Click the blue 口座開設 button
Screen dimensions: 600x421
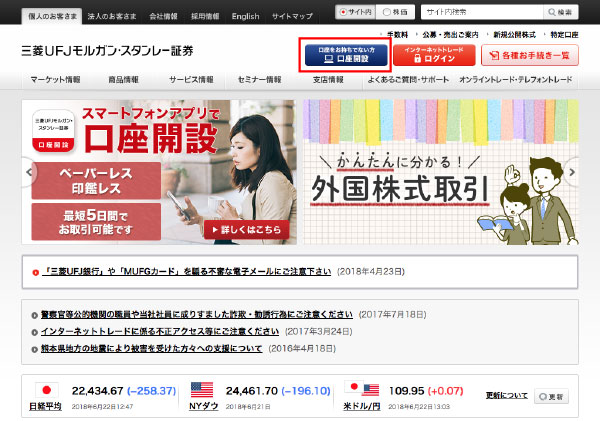coord(346,55)
